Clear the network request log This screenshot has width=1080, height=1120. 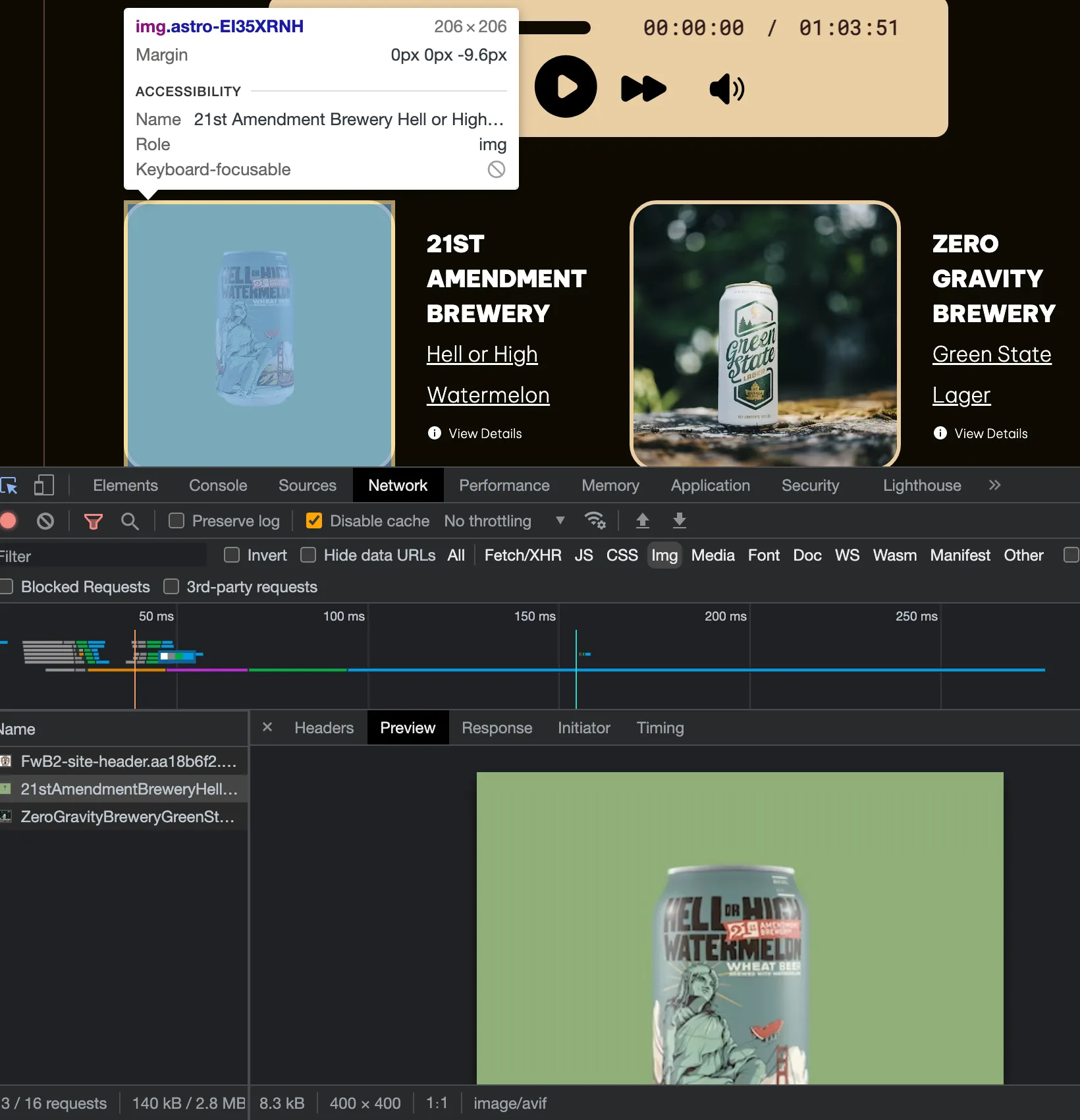(45, 520)
